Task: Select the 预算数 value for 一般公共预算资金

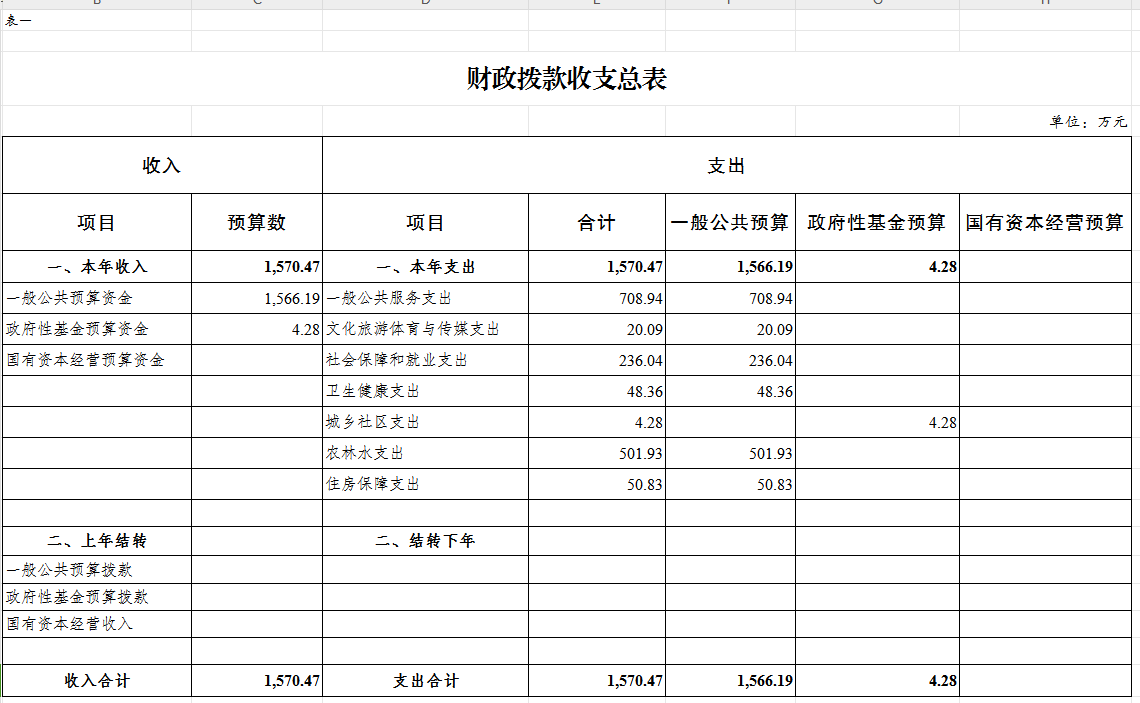Action: 257,298
